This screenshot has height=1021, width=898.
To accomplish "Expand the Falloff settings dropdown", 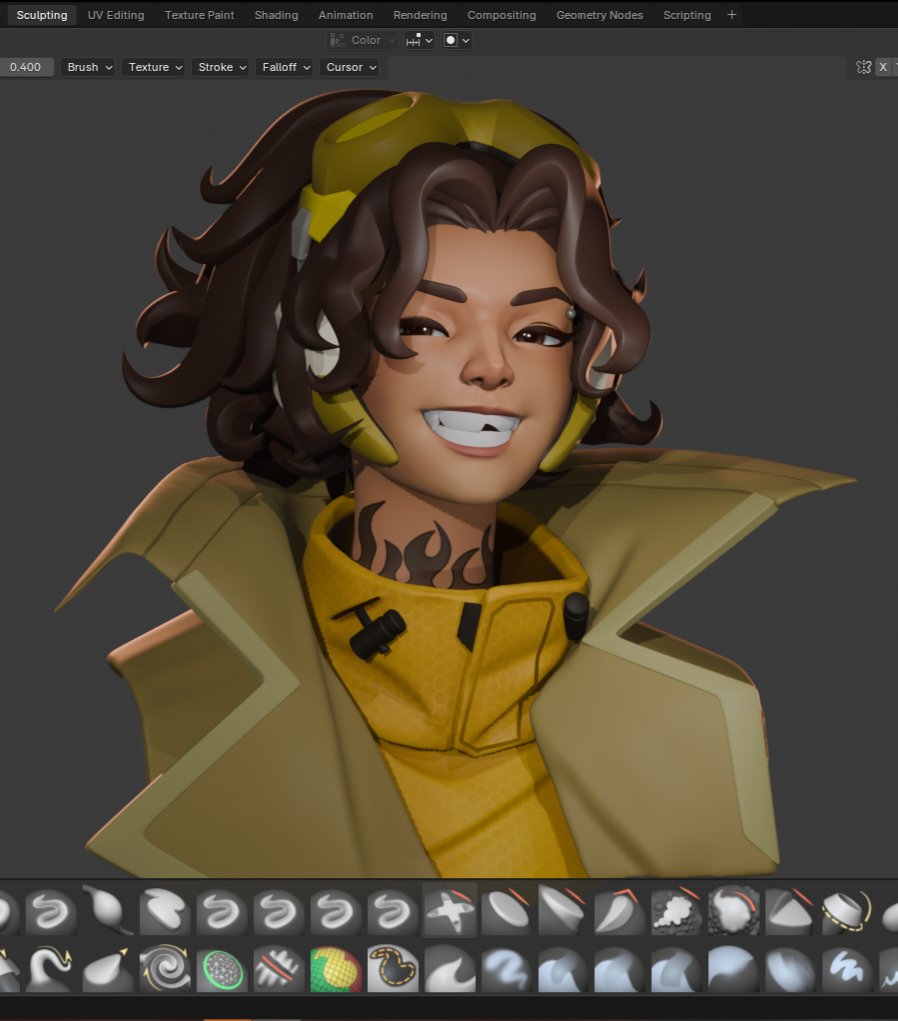I will (285, 67).
